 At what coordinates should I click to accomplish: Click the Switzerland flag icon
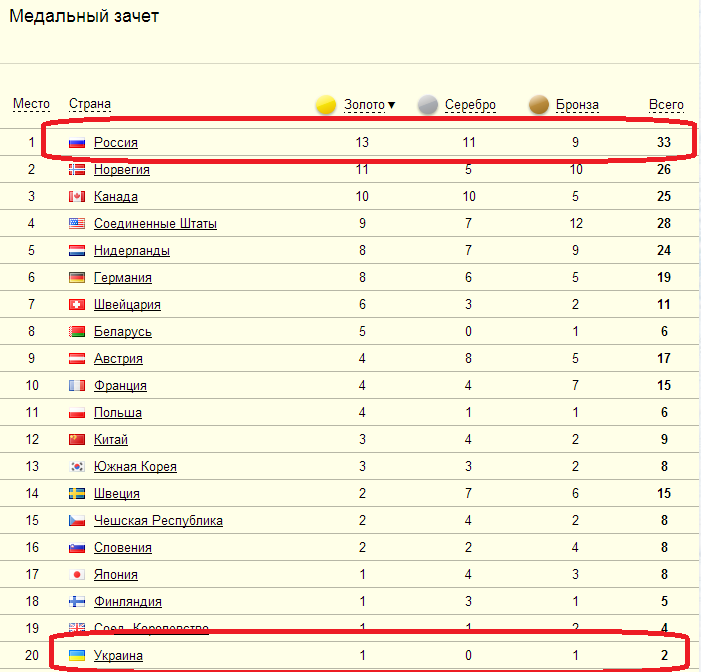[77, 305]
